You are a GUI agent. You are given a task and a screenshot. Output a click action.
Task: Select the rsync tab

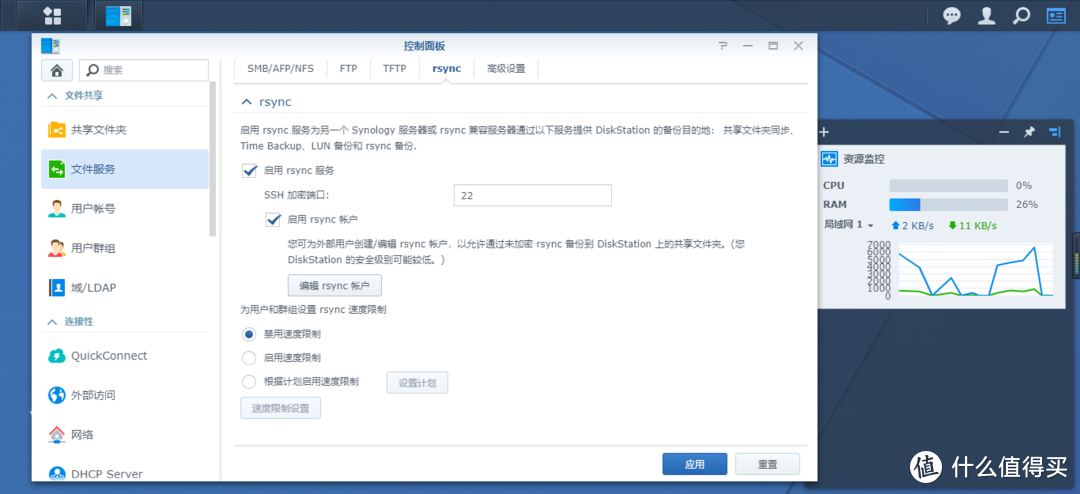[446, 69]
